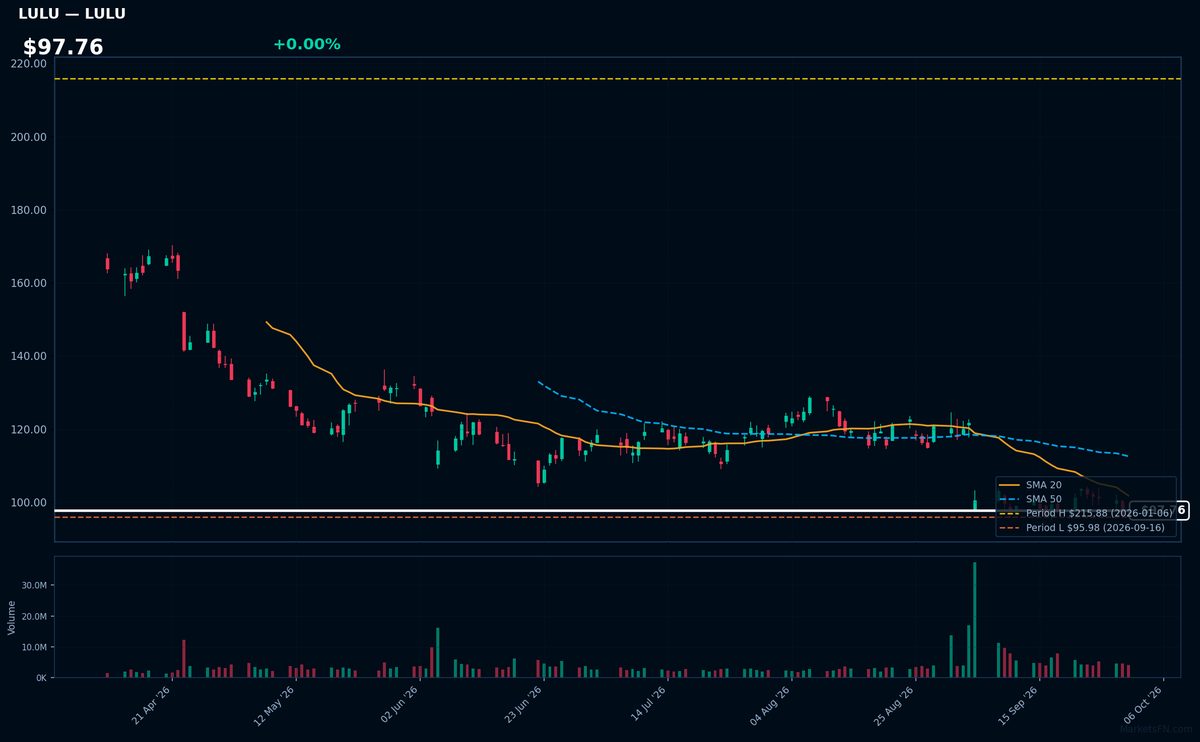Click the "14 Jul '26" date label
The height and width of the screenshot is (742, 1200).
(647, 705)
